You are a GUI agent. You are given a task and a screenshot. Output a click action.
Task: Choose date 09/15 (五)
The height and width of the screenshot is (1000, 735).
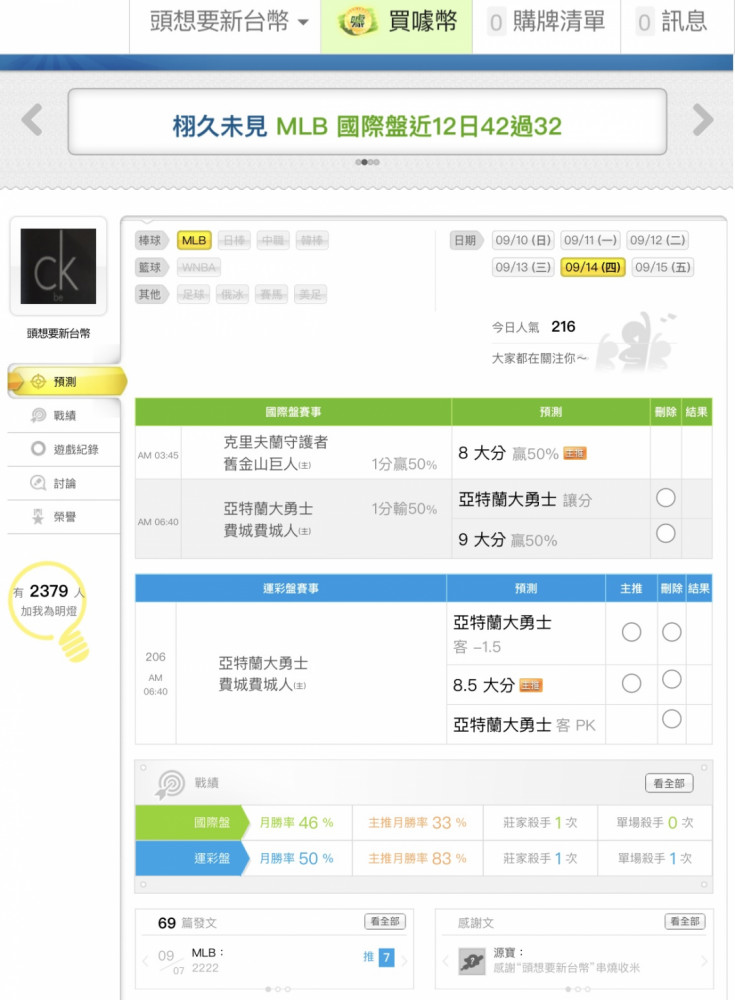(662, 267)
